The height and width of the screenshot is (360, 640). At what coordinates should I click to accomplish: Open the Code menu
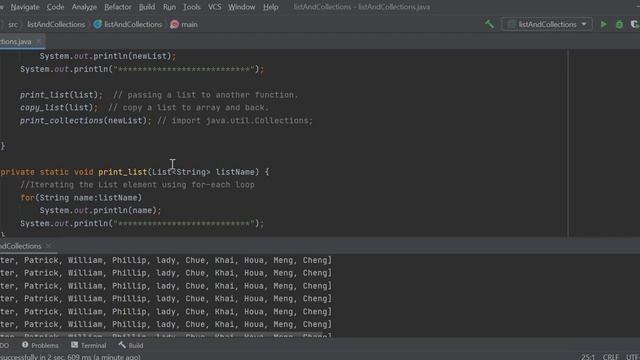pyautogui.click(x=55, y=7)
